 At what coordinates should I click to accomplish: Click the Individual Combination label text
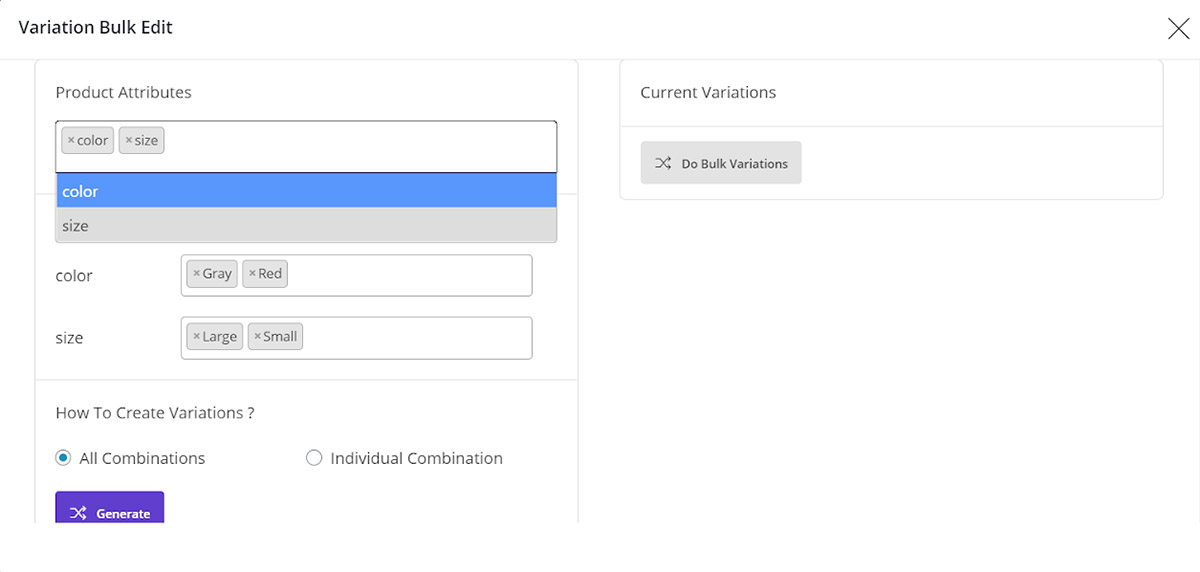pyautogui.click(x=416, y=458)
